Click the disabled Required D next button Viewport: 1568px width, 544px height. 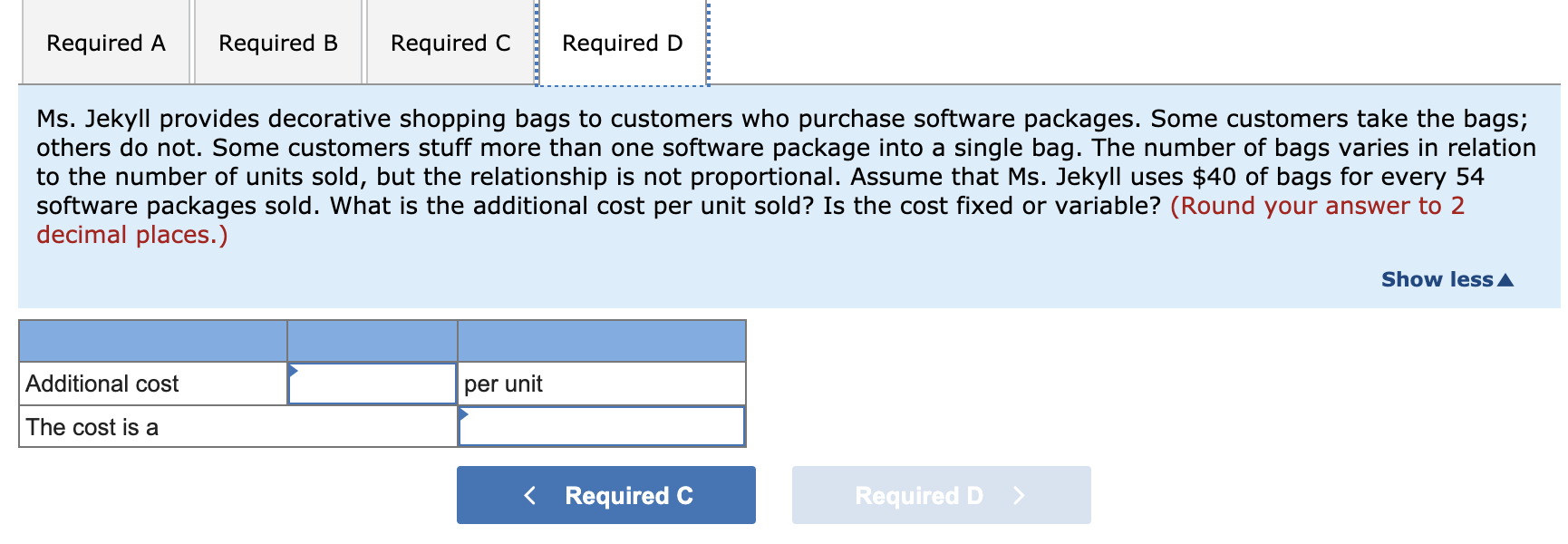click(x=941, y=495)
